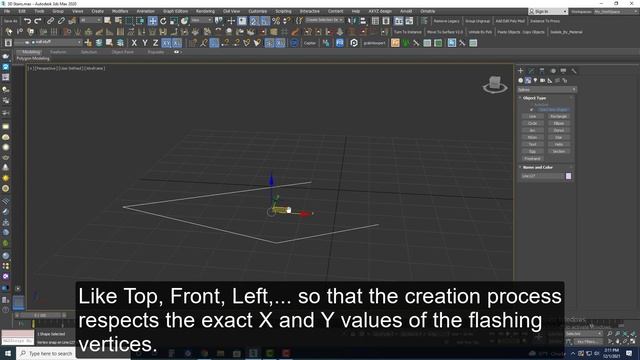Click the Redo arrow icon

(38, 20)
